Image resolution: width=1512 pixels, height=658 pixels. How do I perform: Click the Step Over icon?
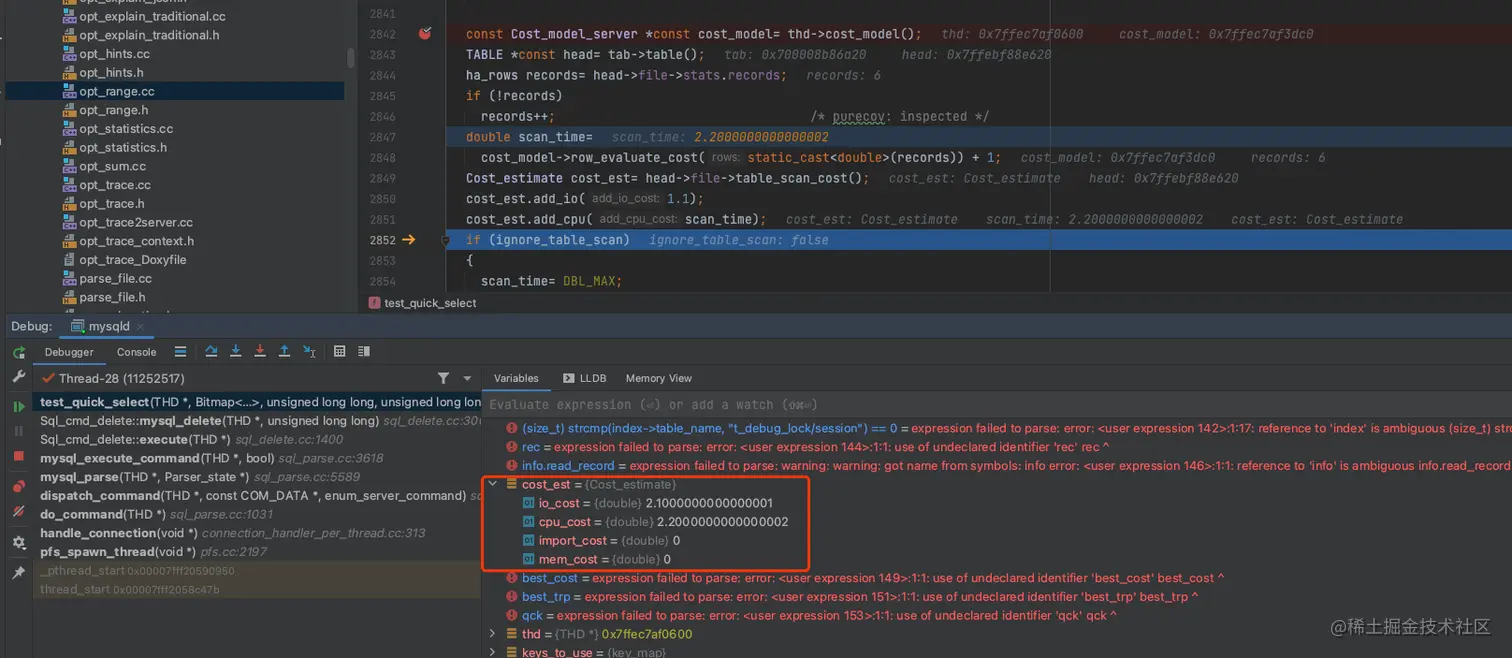(x=211, y=351)
